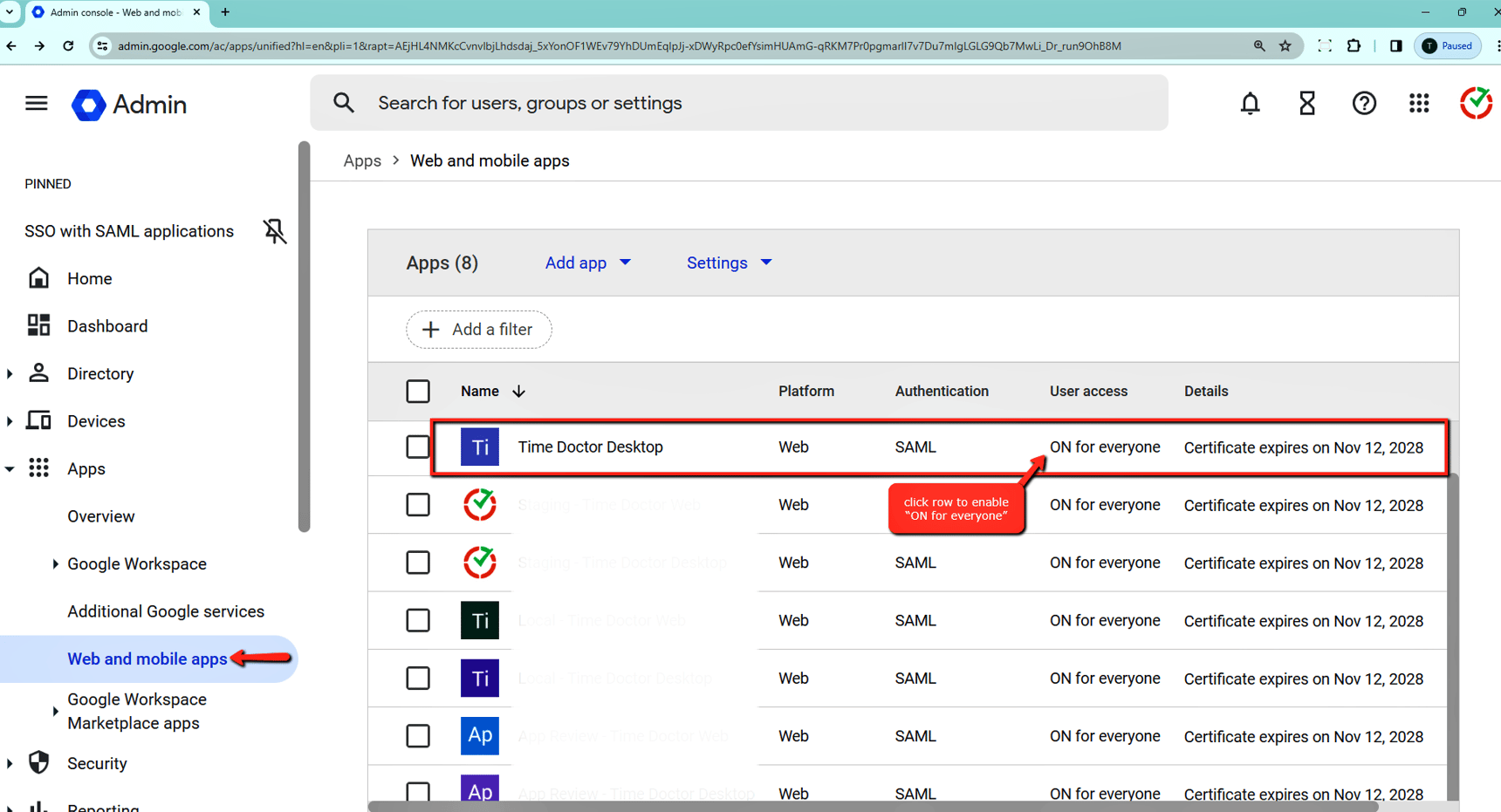The width and height of the screenshot is (1501, 812).
Task: Check the checkbox on the last app row
Action: click(418, 792)
